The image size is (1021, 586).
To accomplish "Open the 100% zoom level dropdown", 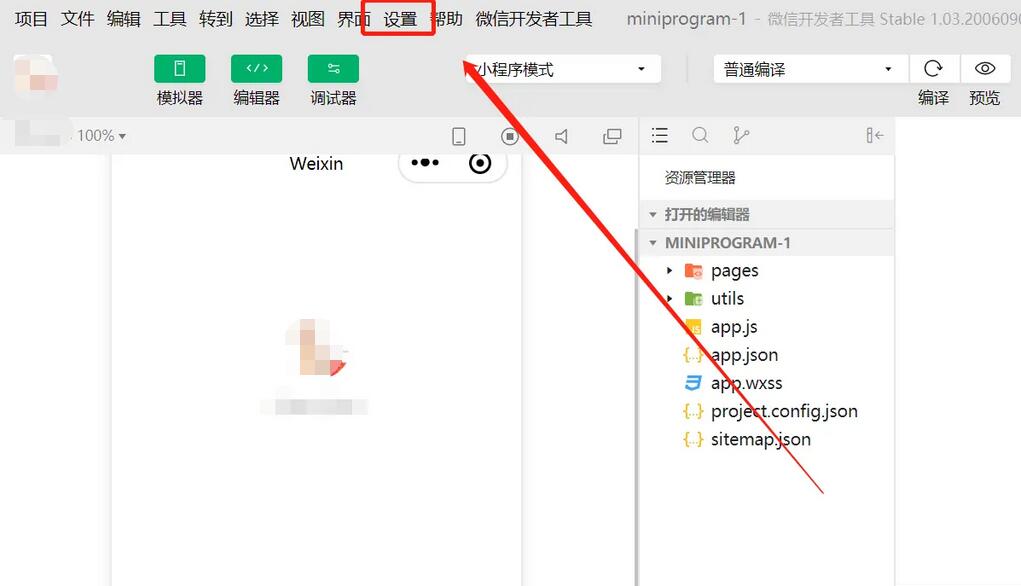I will pos(101,135).
